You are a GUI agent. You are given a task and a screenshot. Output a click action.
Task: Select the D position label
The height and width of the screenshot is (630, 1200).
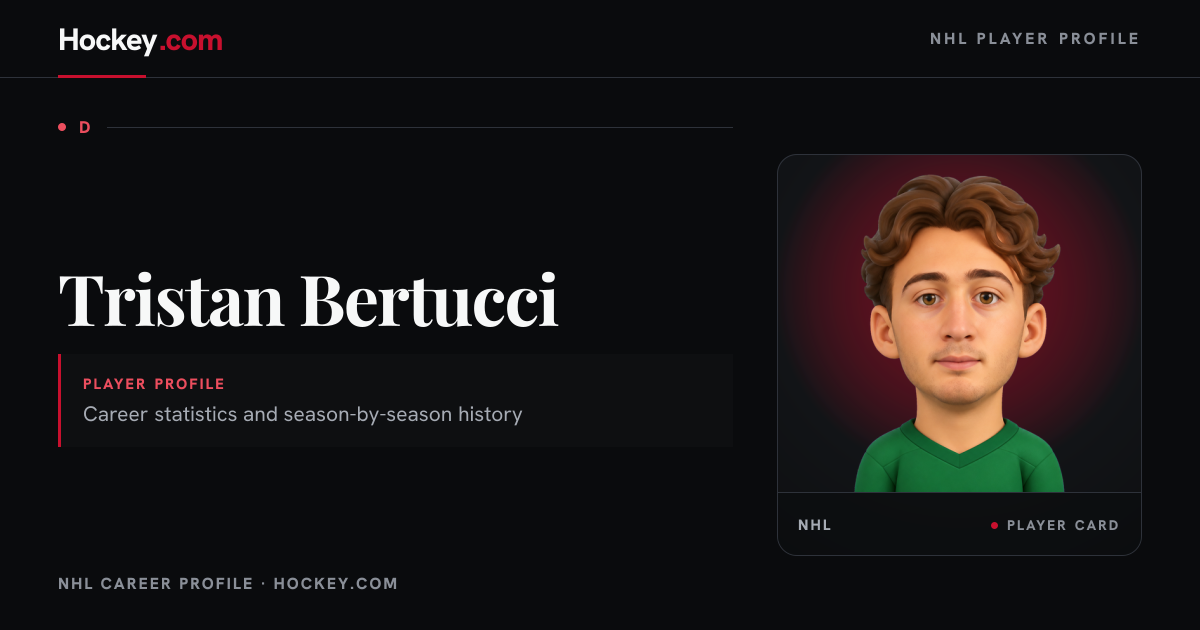click(85, 127)
